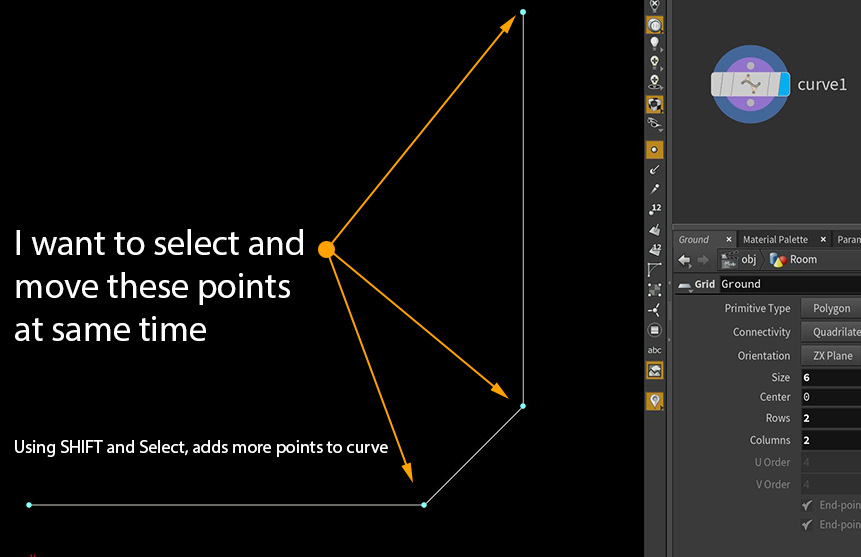861x557 pixels.
Task: Select the curve point ending the horizontal segment
Action: [x=29, y=505]
